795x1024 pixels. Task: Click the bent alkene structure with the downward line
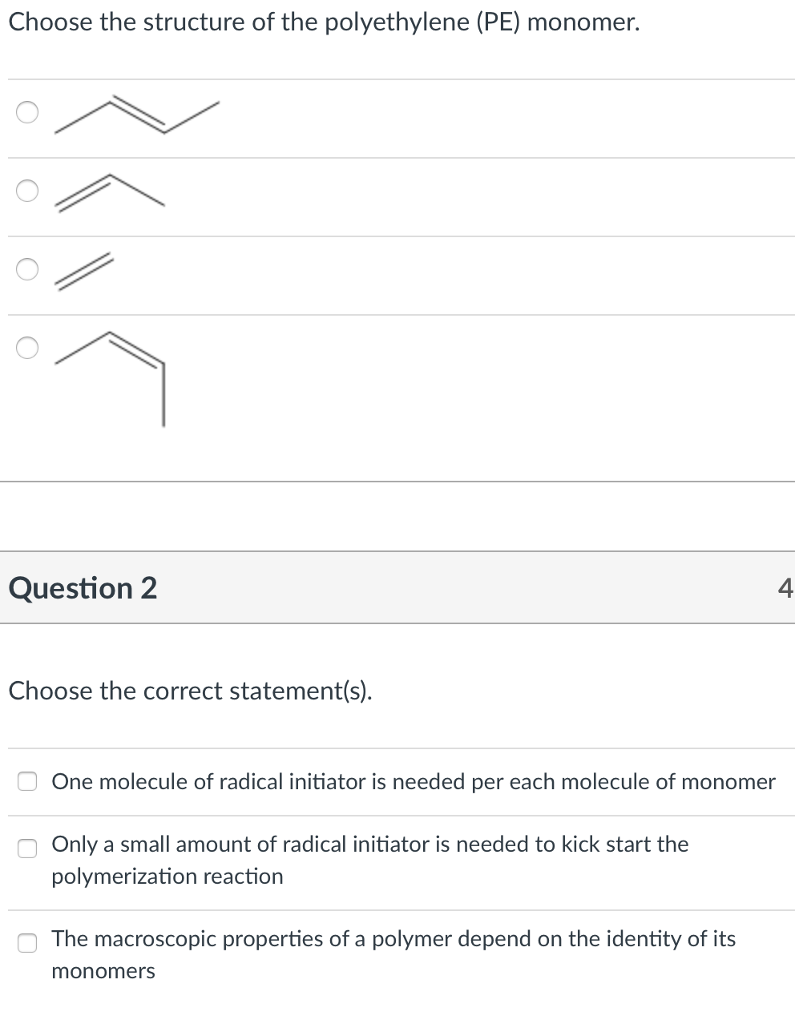coord(110,379)
